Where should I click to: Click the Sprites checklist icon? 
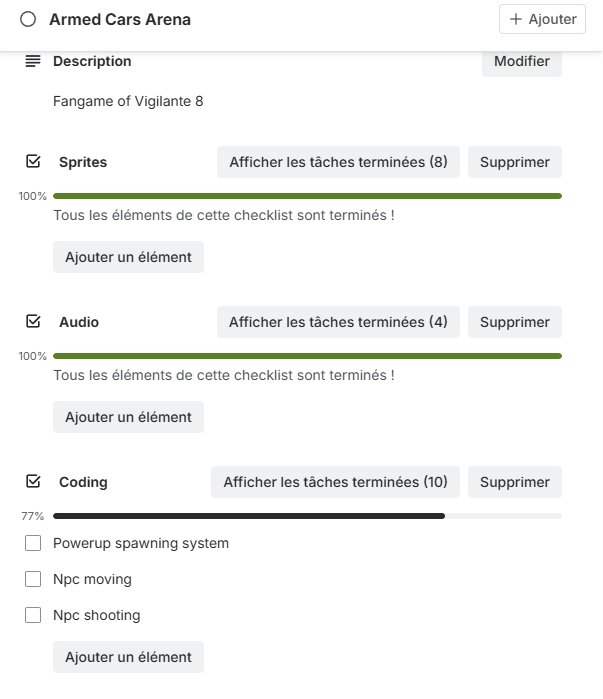(33, 161)
